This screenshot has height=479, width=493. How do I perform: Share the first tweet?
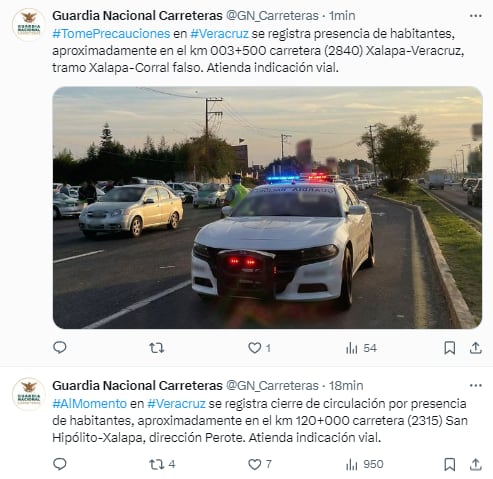tap(476, 348)
